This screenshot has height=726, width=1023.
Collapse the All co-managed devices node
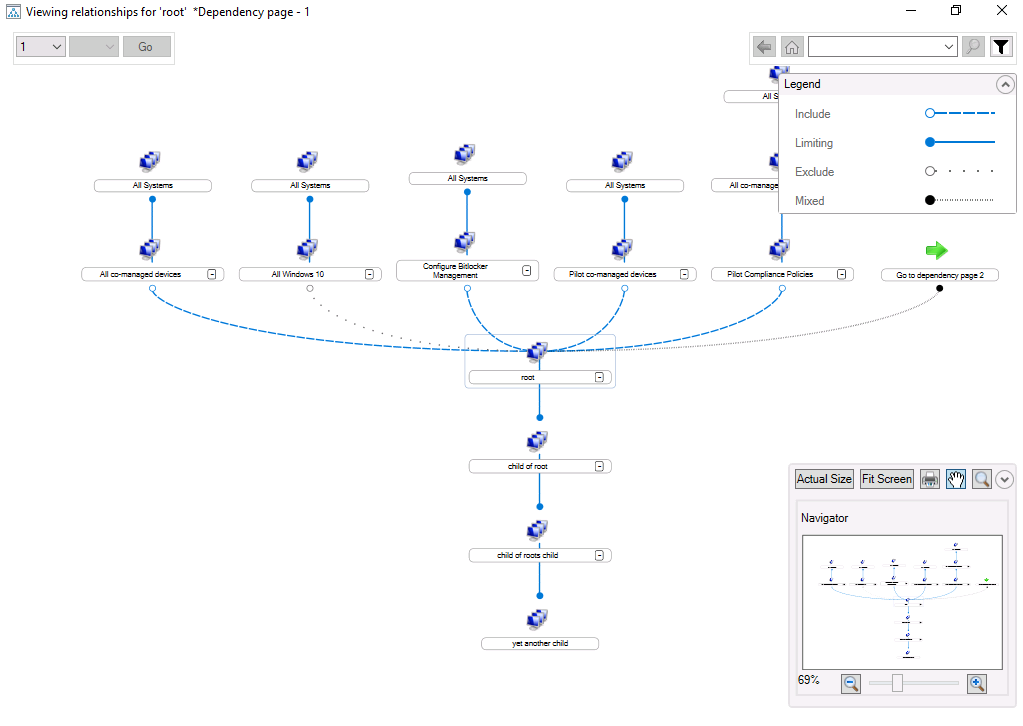click(212, 275)
